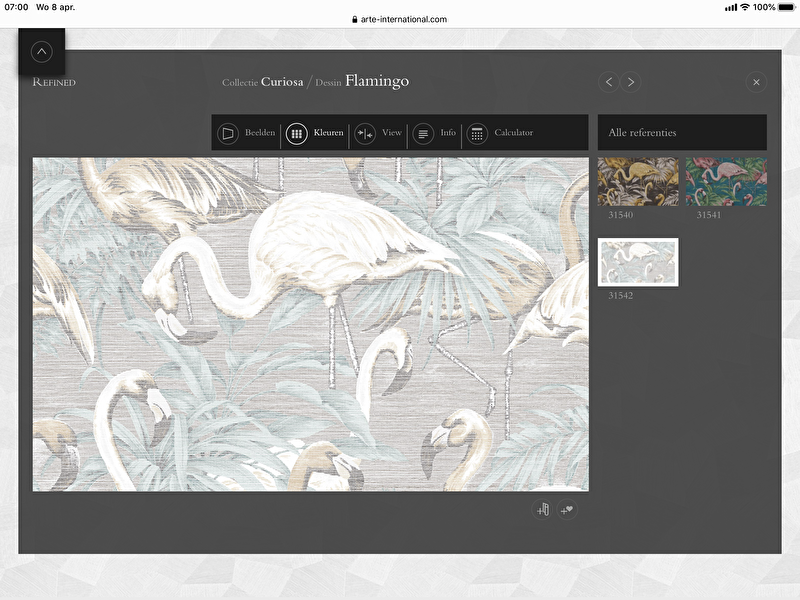Open the Alle referenties header
800x600 pixels.
point(682,132)
